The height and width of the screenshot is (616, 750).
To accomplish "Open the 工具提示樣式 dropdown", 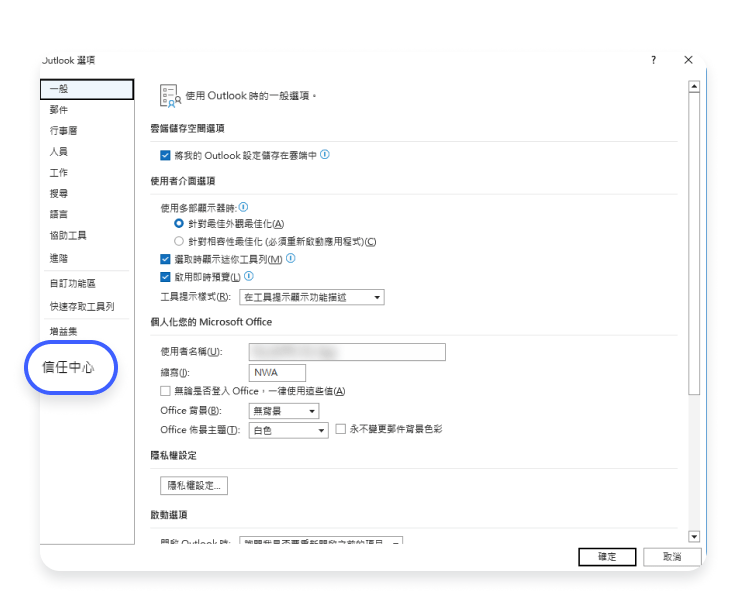I will click(x=312, y=297).
